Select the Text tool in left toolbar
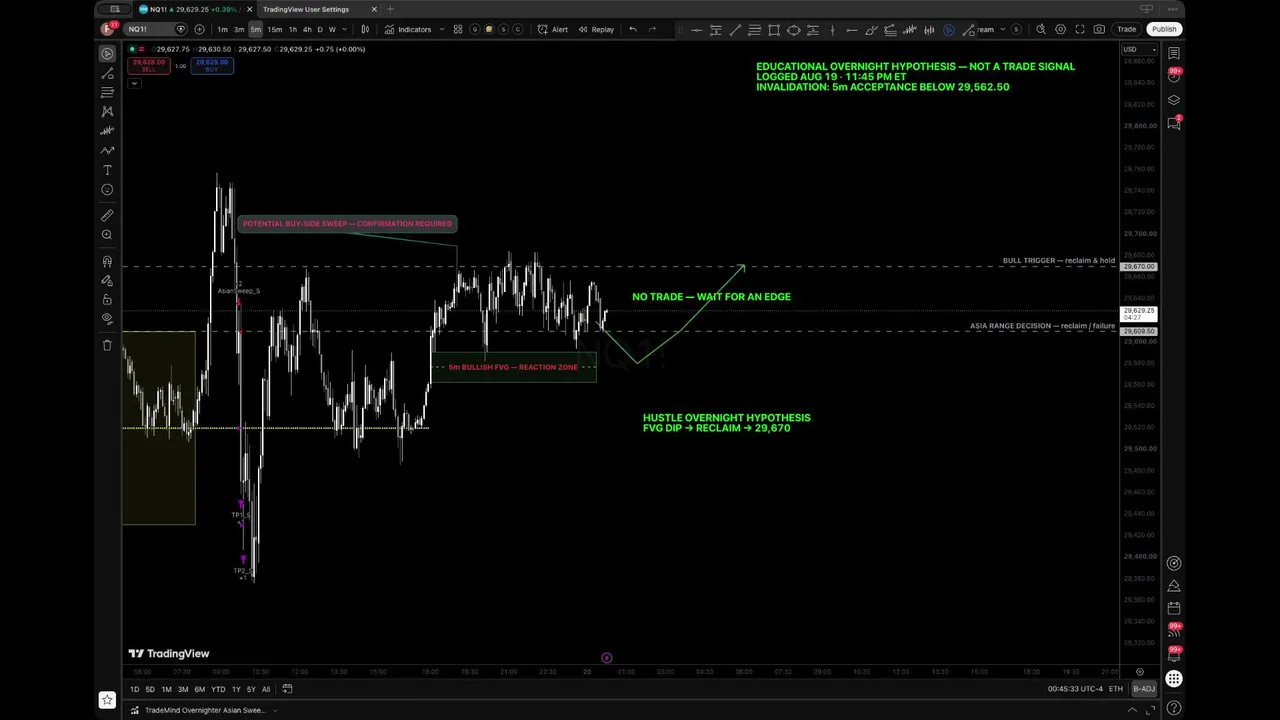 pos(107,170)
